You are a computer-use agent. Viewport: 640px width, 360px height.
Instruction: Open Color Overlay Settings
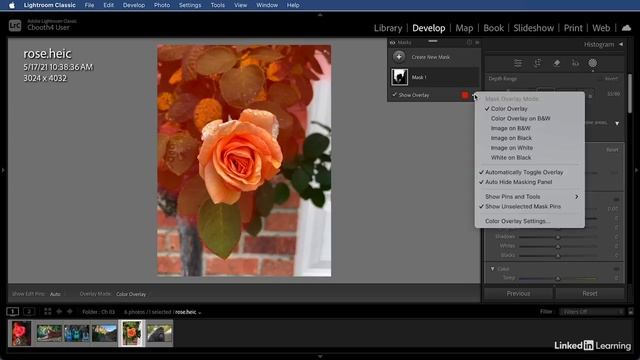(x=518, y=221)
